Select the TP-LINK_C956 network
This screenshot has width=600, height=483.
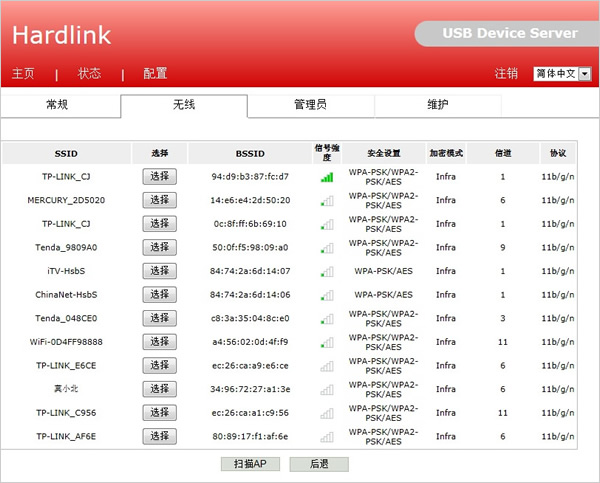pos(160,413)
